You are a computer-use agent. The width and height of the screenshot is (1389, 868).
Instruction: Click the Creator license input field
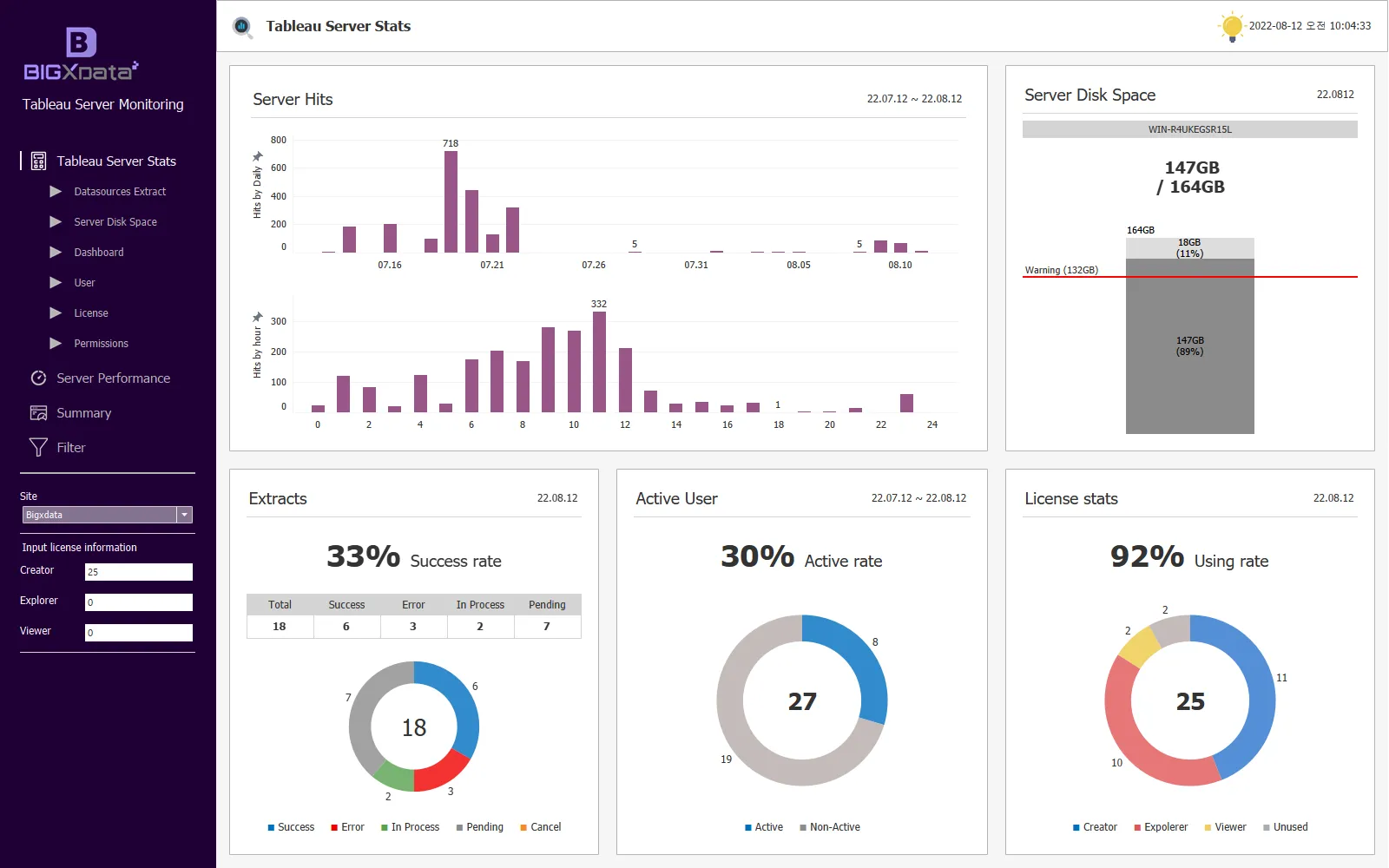coord(139,571)
